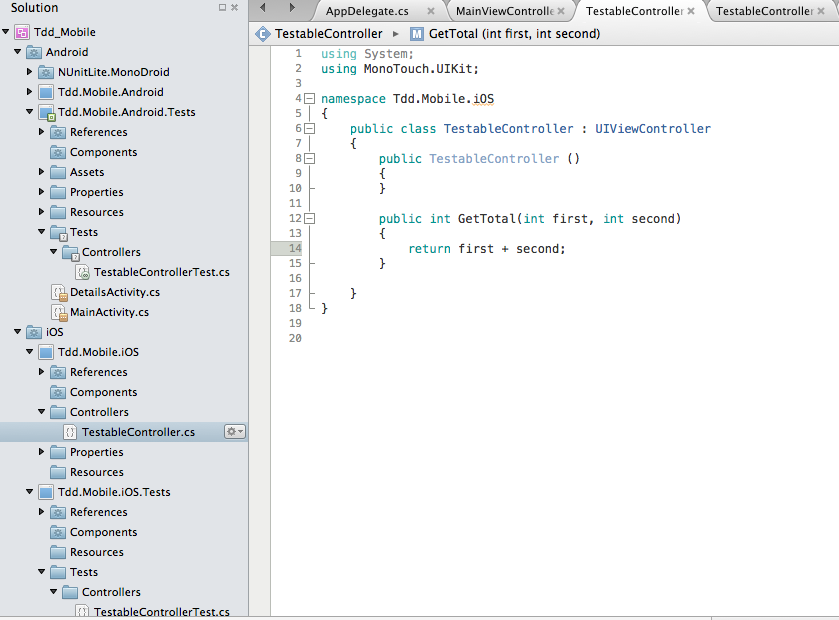The width and height of the screenshot is (839, 620).
Task: Click the DetailsActivity.cs file icon
Action: (59, 293)
